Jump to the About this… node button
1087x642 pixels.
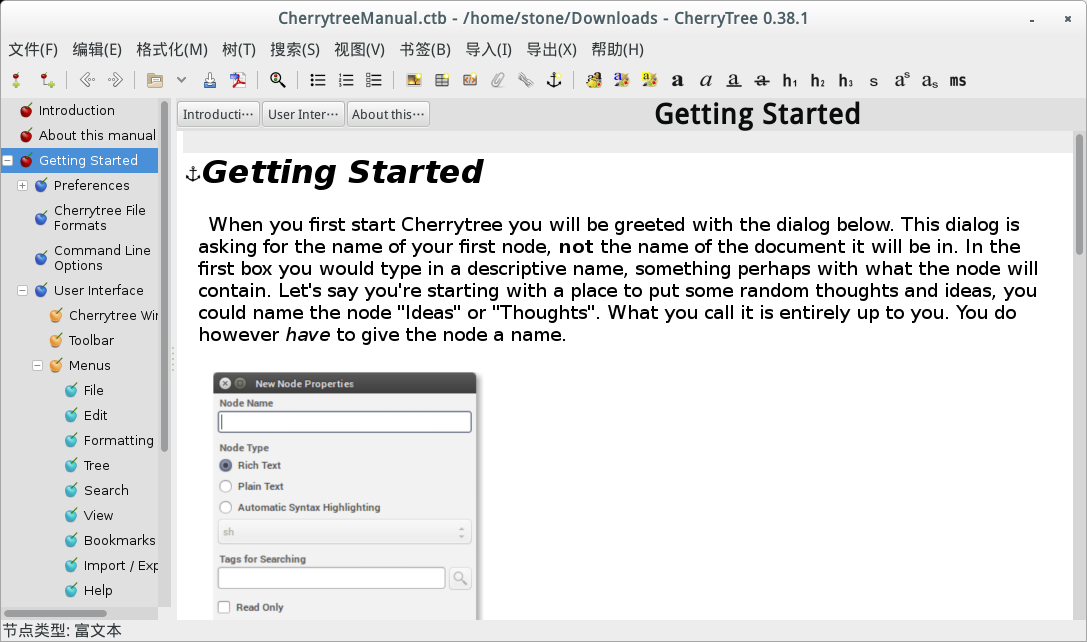[x=388, y=114]
